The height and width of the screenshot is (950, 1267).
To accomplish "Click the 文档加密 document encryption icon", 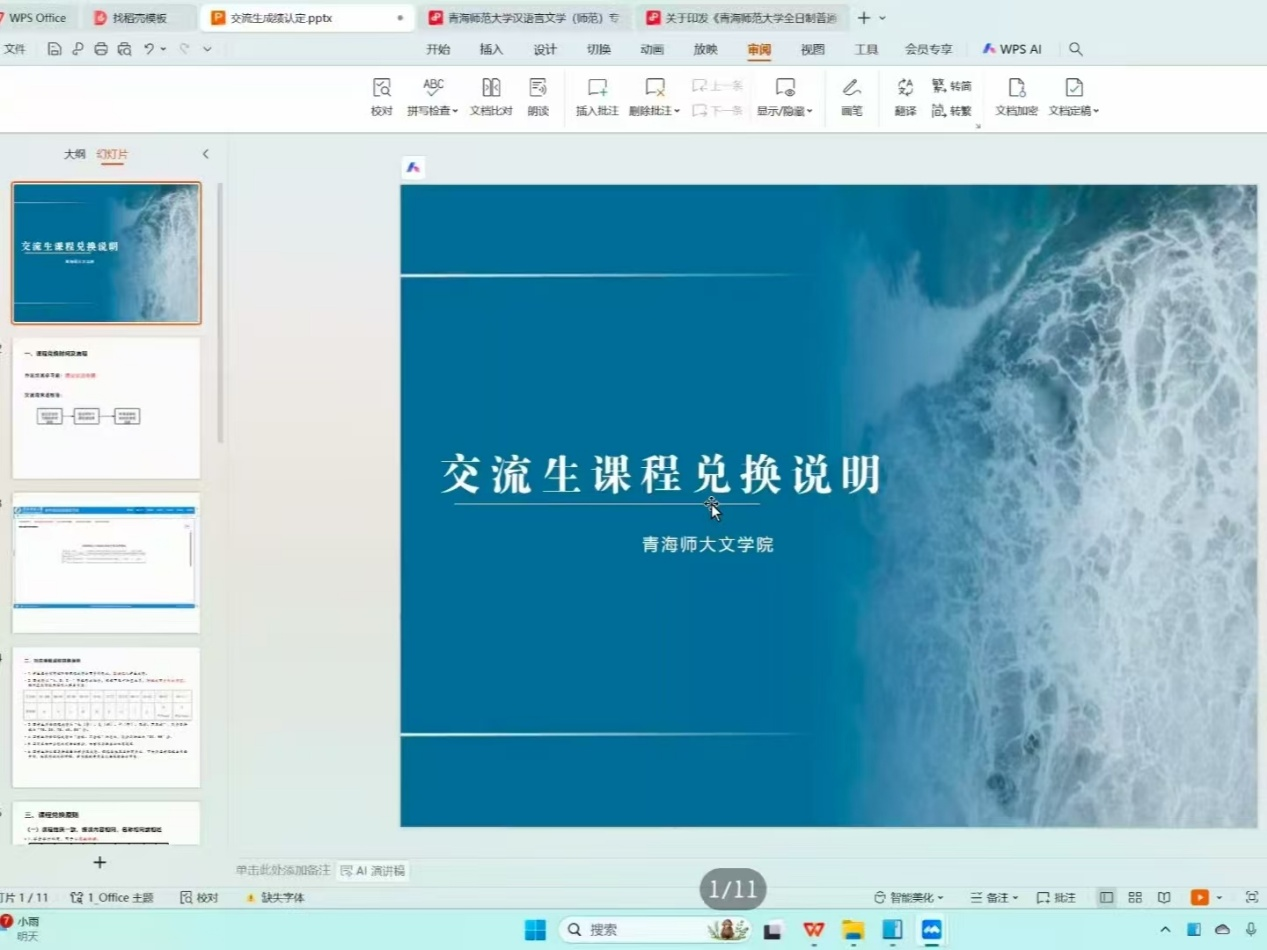I will click(x=1016, y=97).
